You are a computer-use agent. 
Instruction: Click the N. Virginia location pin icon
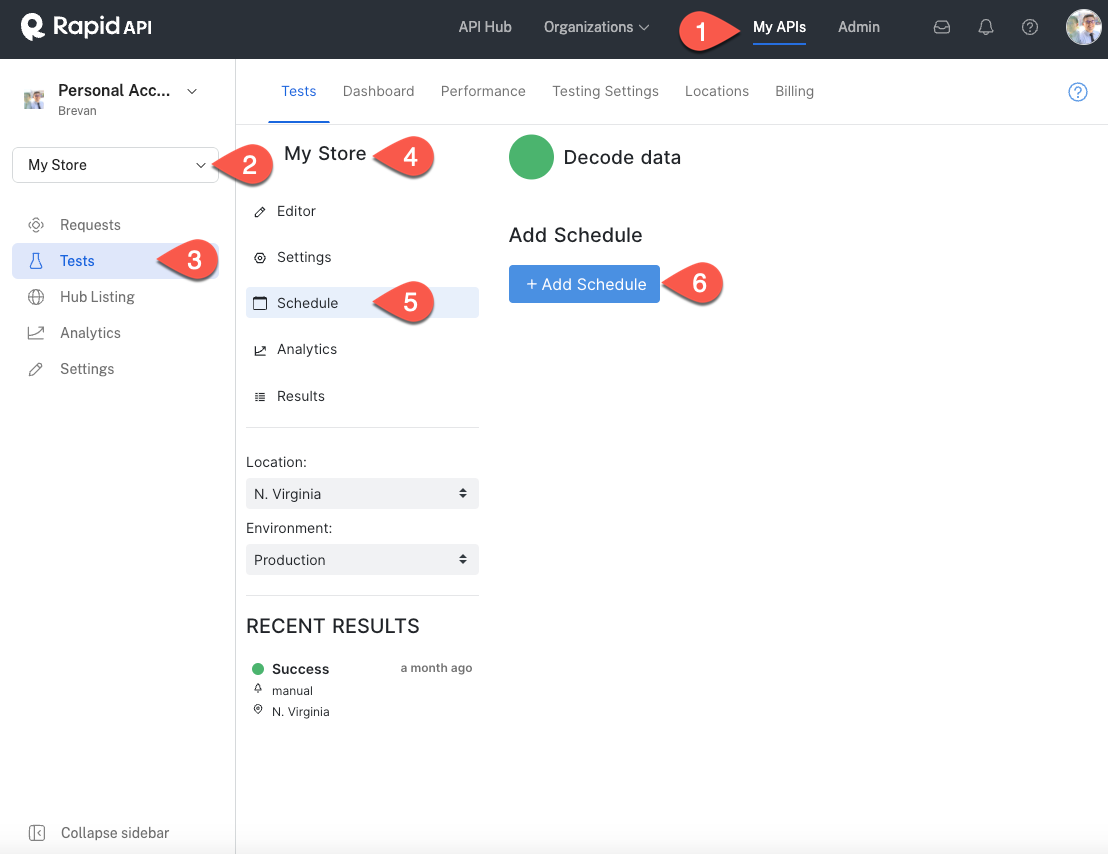coord(258,709)
